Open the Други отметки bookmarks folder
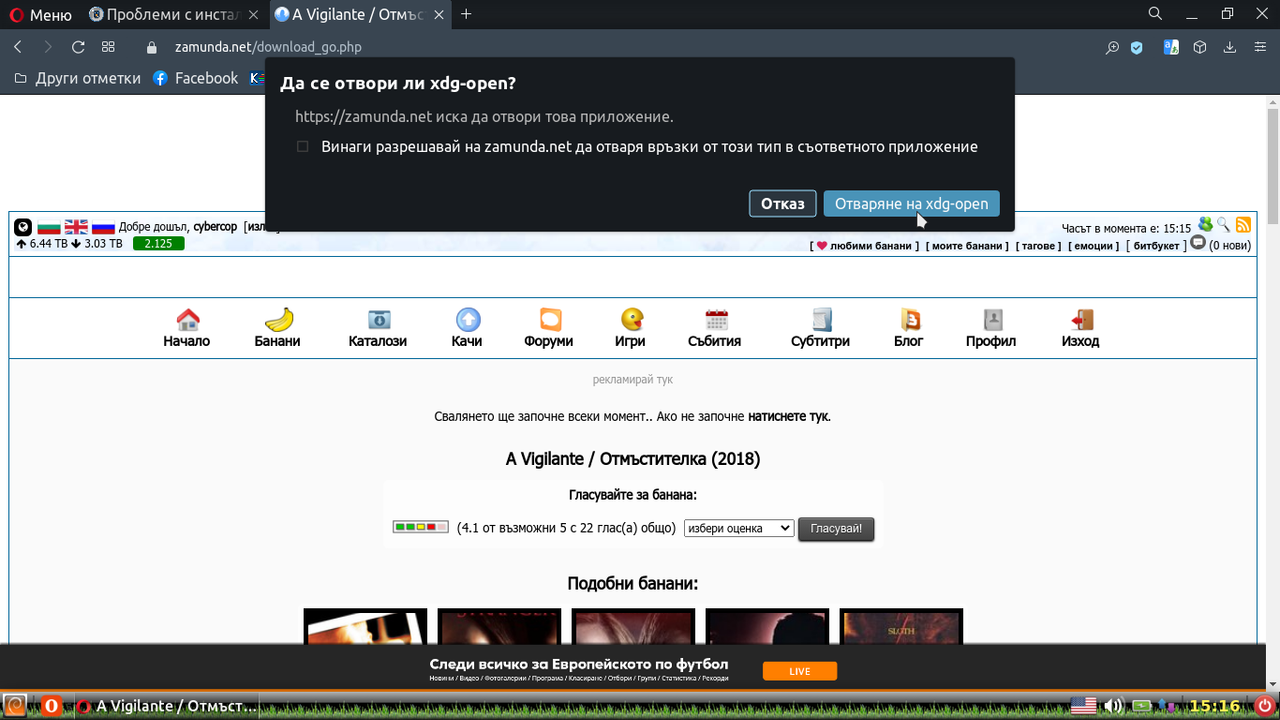The width and height of the screenshot is (1280, 720). [77, 78]
